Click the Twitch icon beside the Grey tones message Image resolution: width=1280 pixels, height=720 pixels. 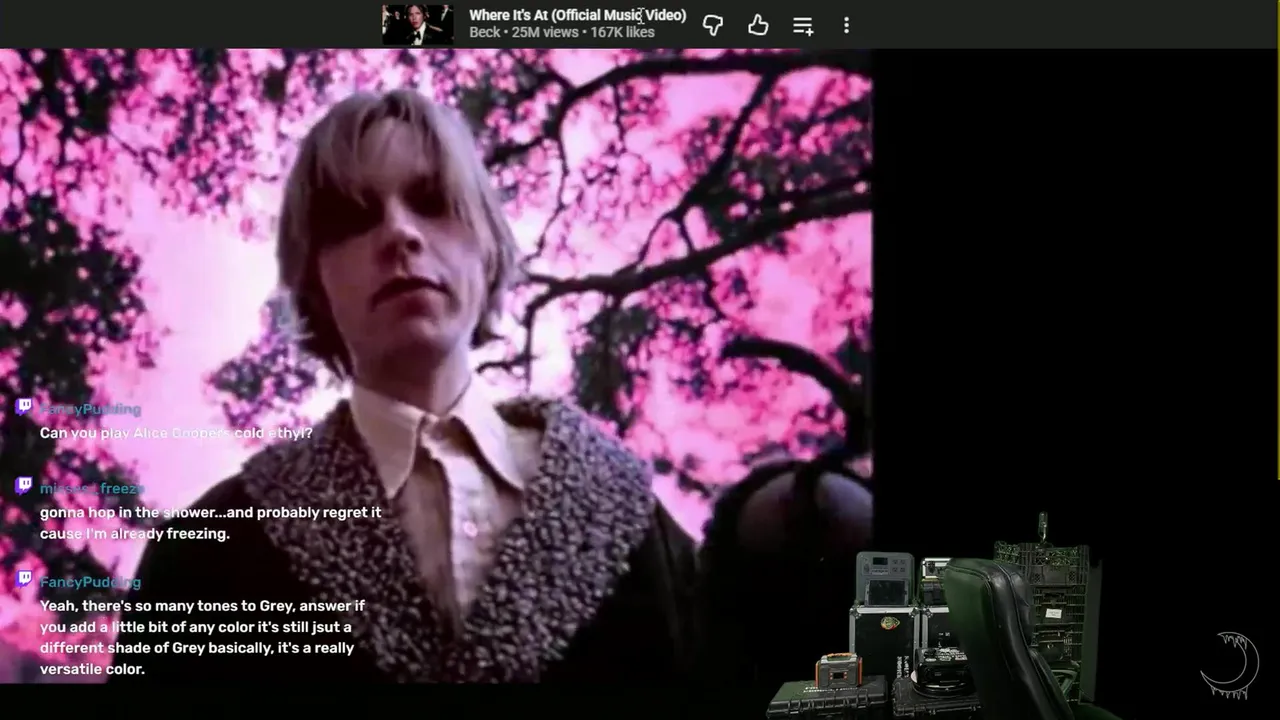24,578
